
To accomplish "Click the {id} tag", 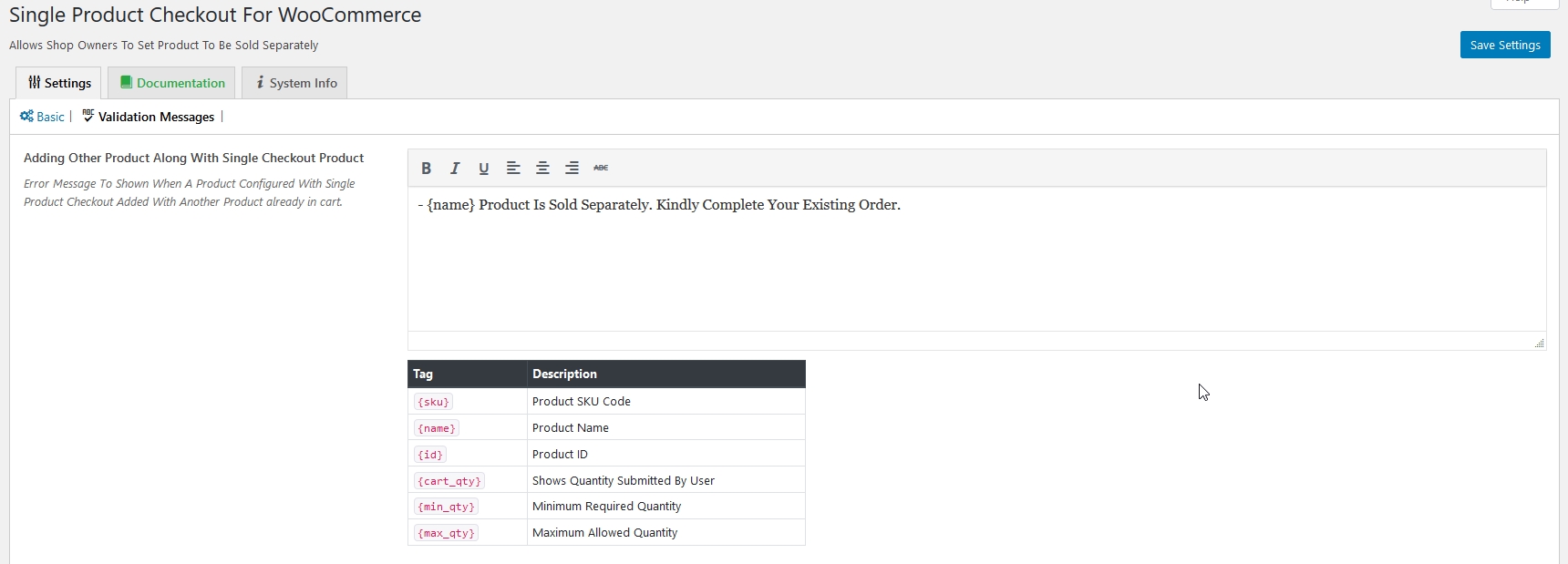I will [x=430, y=455].
